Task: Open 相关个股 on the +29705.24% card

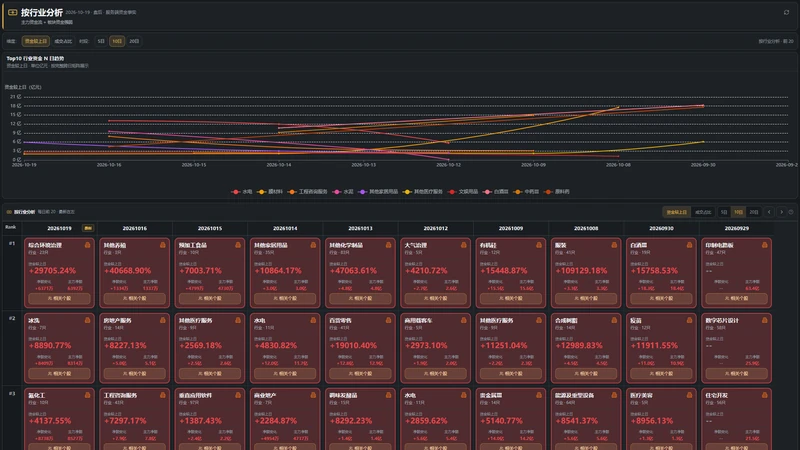Action: (60, 298)
